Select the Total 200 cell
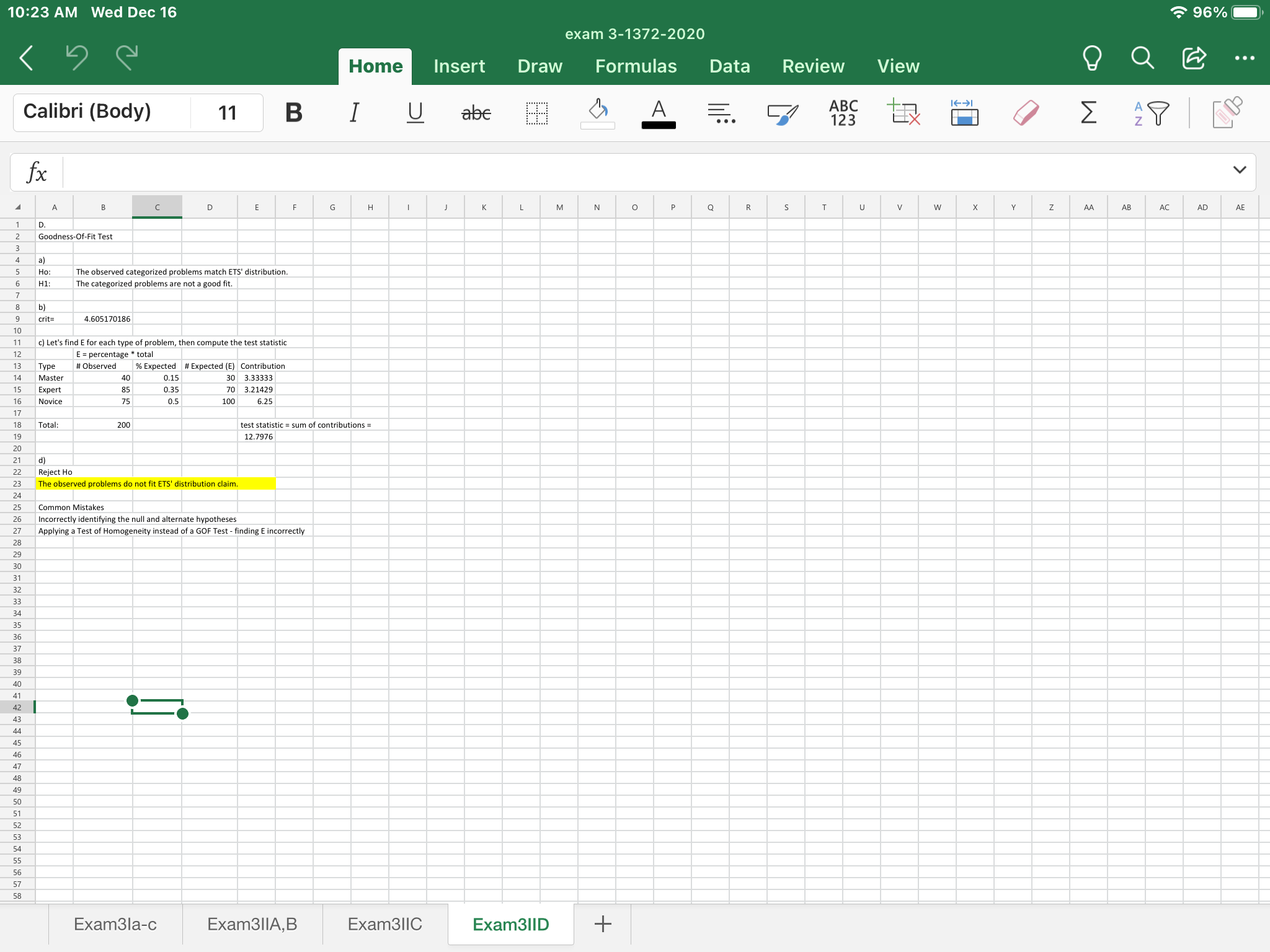1270x952 pixels. 102,425
